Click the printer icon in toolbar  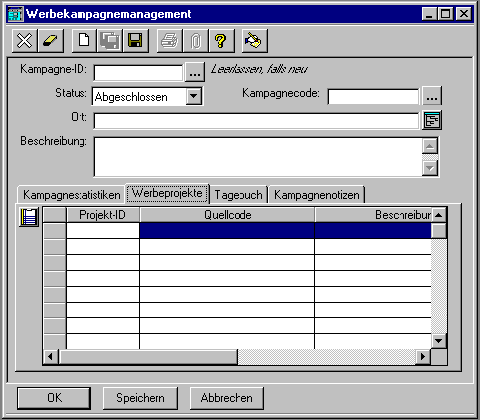pos(170,41)
